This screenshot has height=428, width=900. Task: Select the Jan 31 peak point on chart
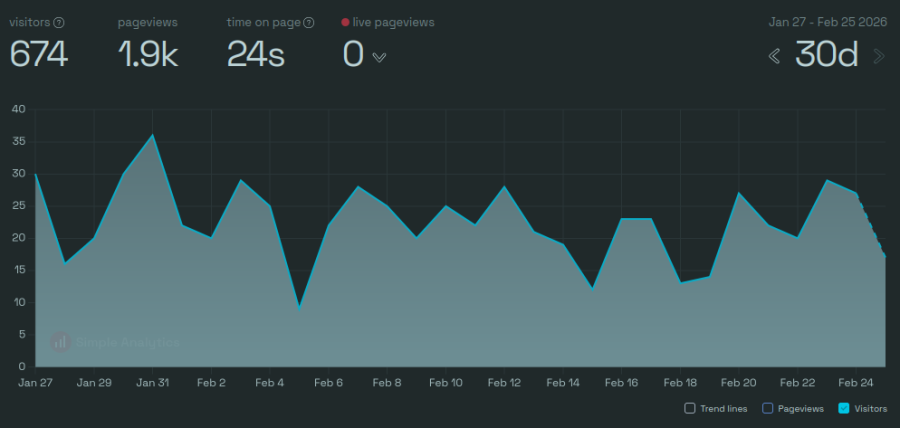[153, 135]
